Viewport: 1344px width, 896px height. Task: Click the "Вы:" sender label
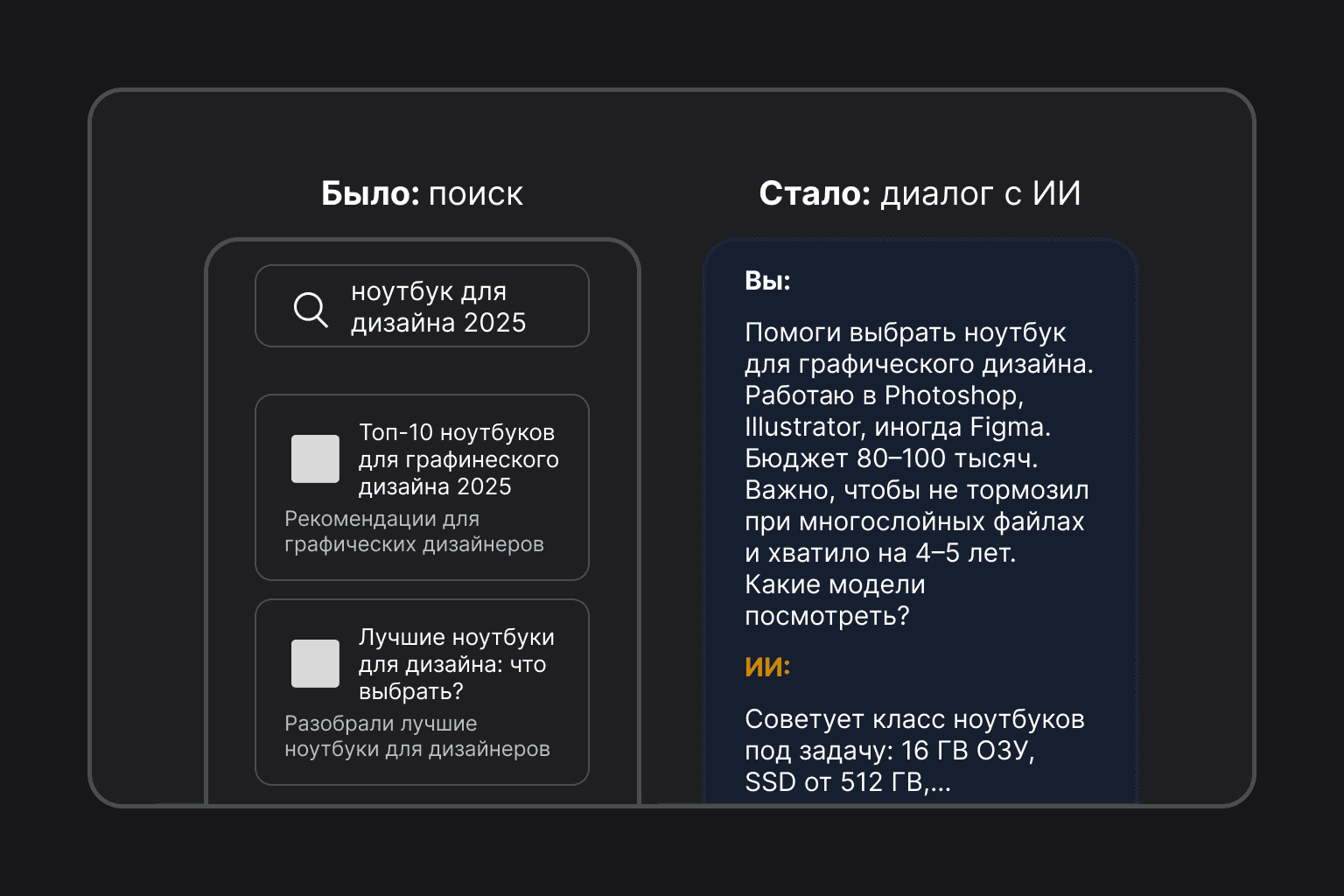point(767,281)
